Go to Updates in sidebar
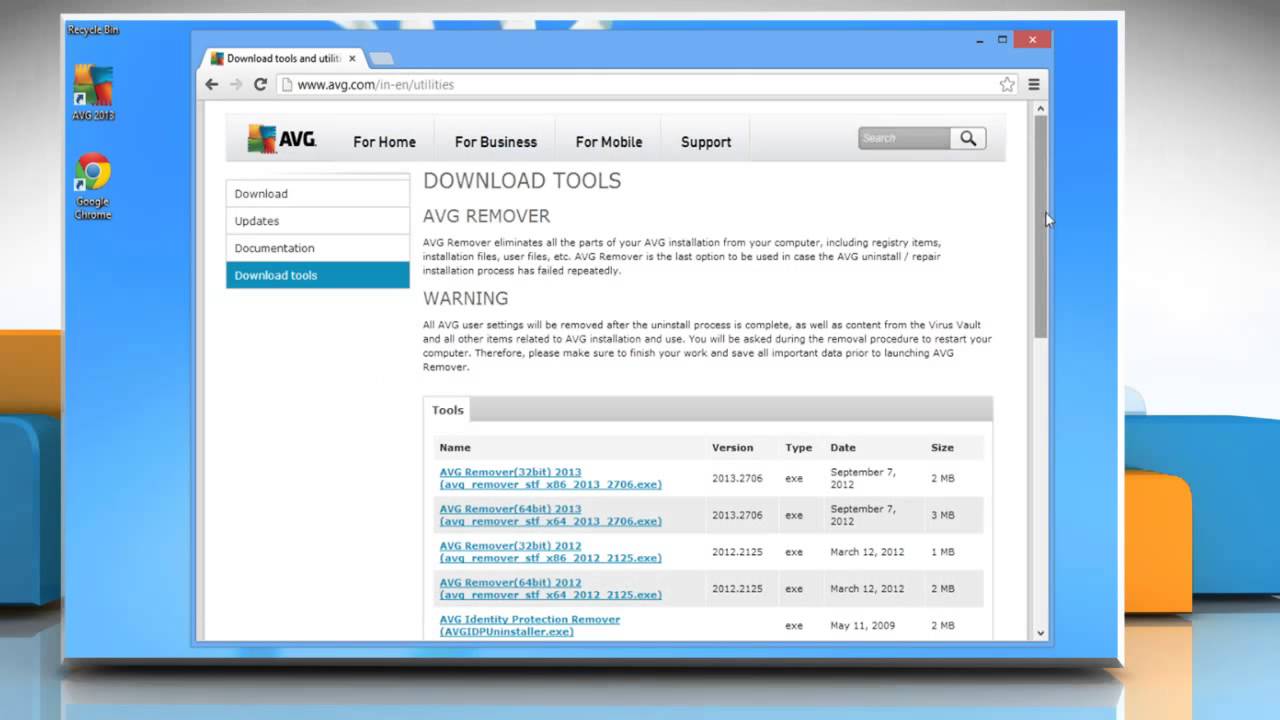 tap(318, 221)
